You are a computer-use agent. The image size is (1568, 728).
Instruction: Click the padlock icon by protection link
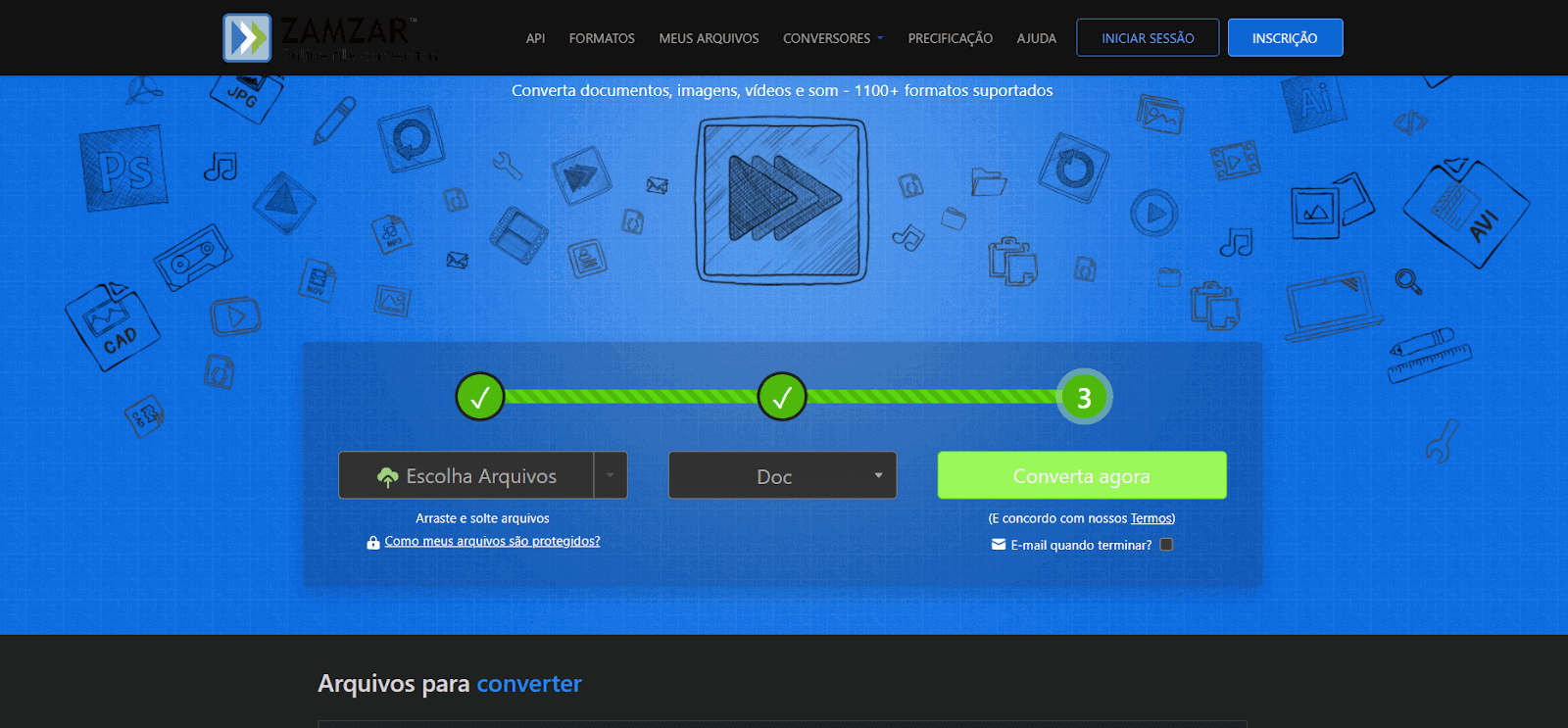tap(372, 542)
